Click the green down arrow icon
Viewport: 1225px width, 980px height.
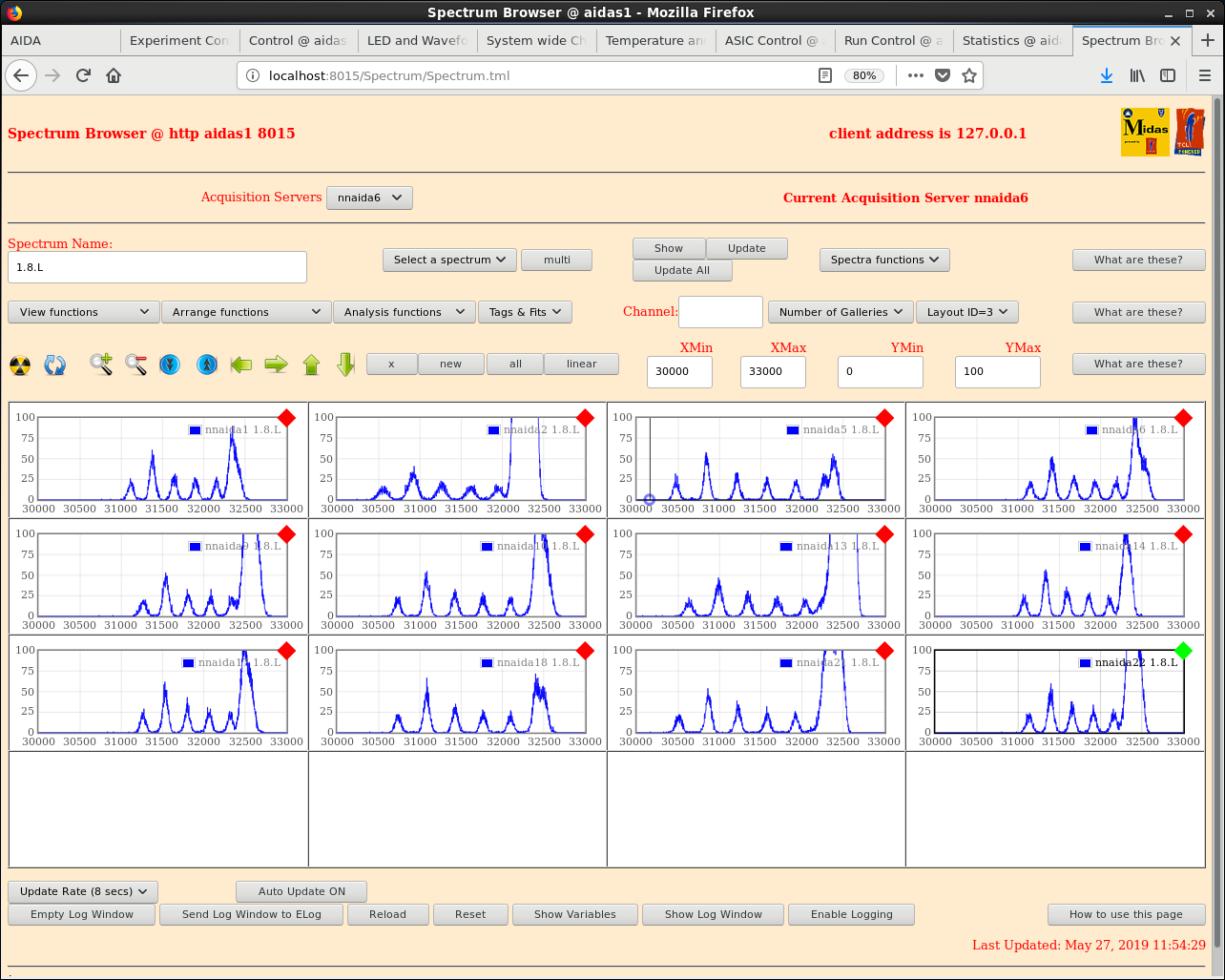coord(346,365)
